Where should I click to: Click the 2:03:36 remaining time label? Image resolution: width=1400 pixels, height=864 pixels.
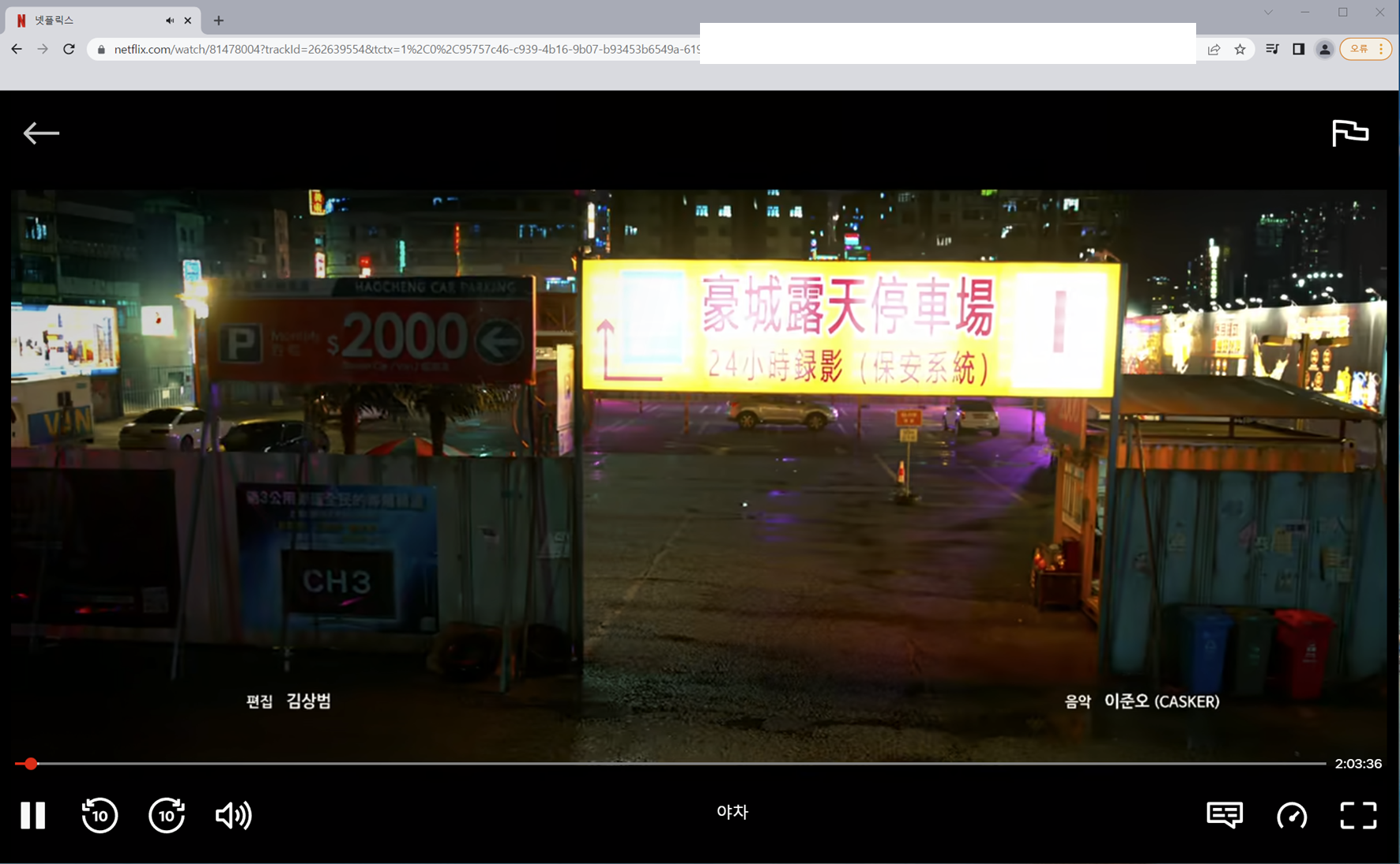pyautogui.click(x=1358, y=764)
